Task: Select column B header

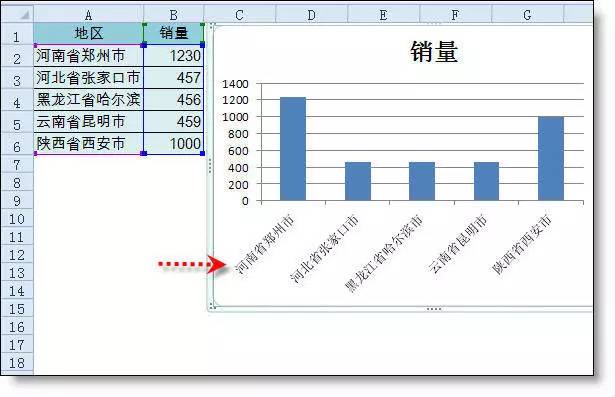Action: 174,15
